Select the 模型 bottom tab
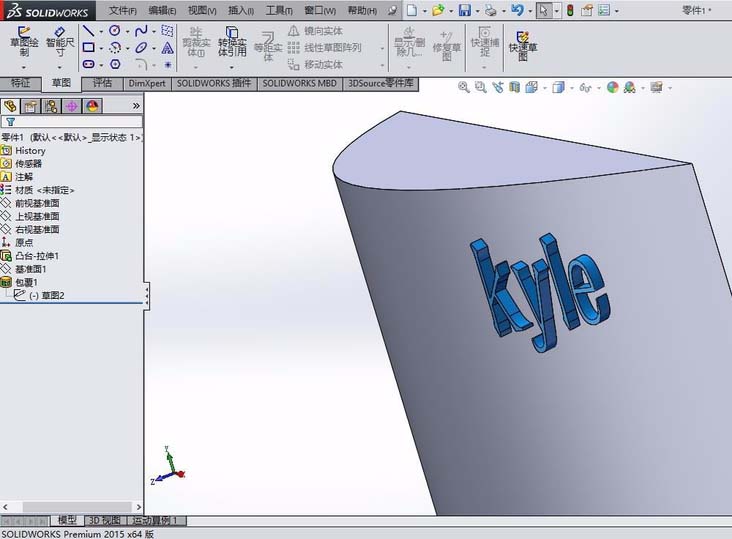The height and width of the screenshot is (539, 732). pos(67,520)
